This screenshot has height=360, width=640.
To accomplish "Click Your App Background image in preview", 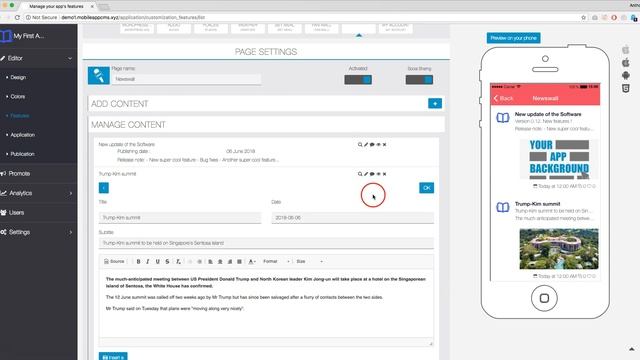I will tap(559, 159).
